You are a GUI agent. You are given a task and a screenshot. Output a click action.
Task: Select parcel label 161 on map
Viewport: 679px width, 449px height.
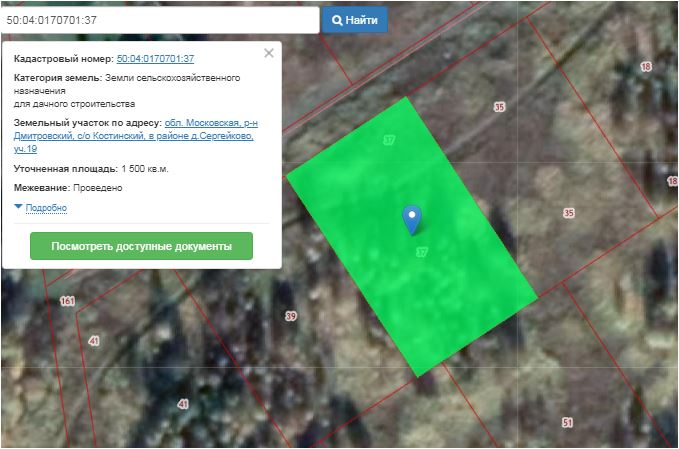click(67, 301)
